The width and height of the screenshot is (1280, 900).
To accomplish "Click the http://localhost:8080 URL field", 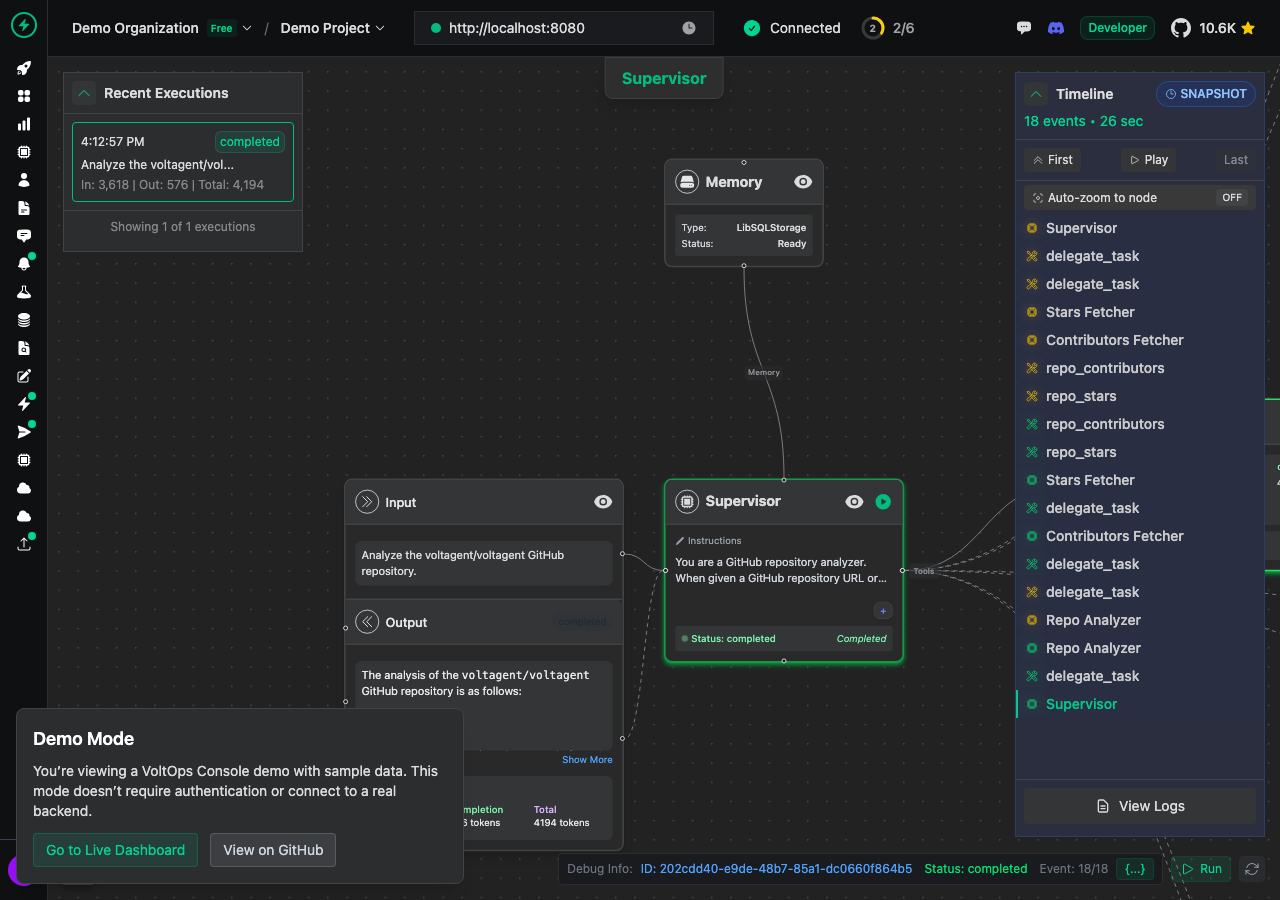I will click(x=564, y=28).
